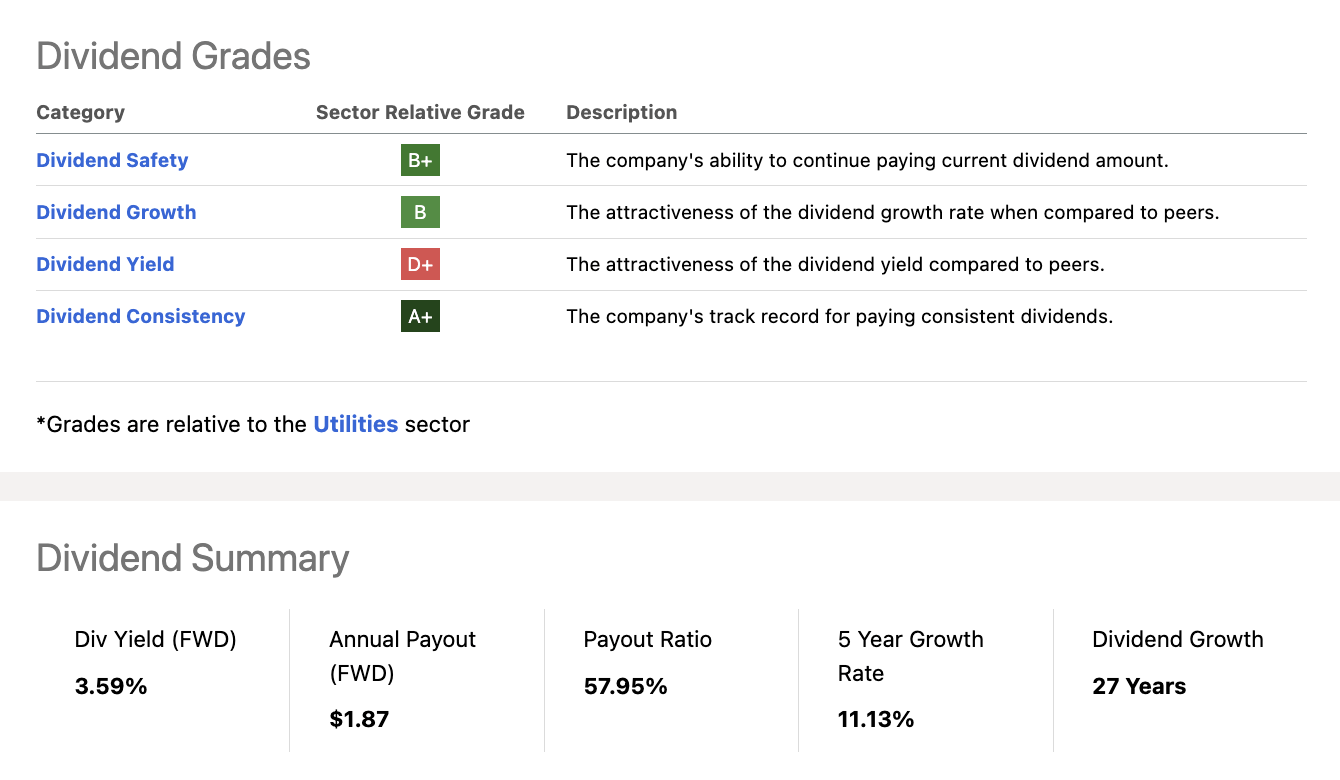The height and width of the screenshot is (780, 1340).
Task: Select the Category column header
Action: click(80, 112)
